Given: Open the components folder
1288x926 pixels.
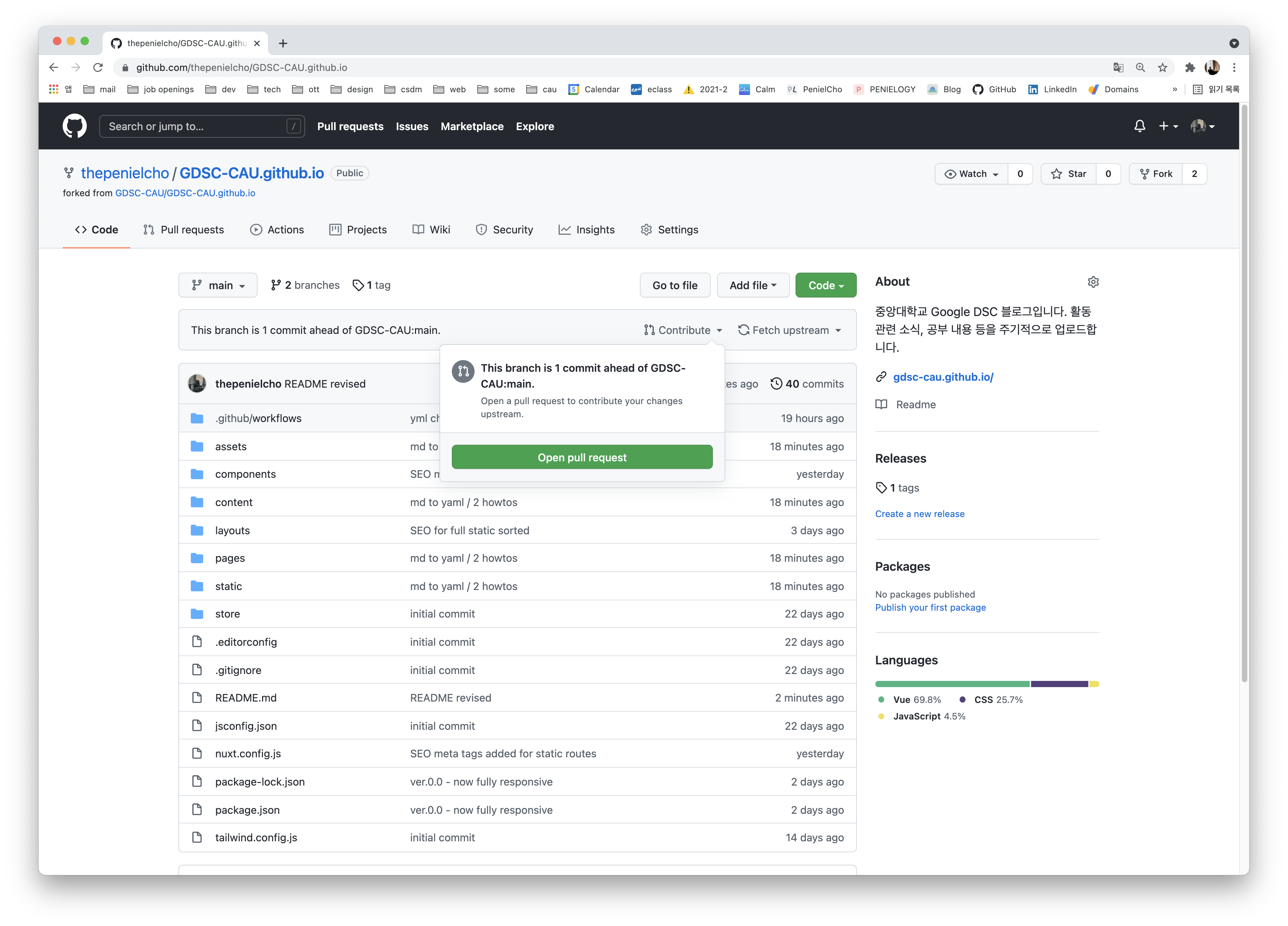Looking at the screenshot, I should click(x=245, y=474).
